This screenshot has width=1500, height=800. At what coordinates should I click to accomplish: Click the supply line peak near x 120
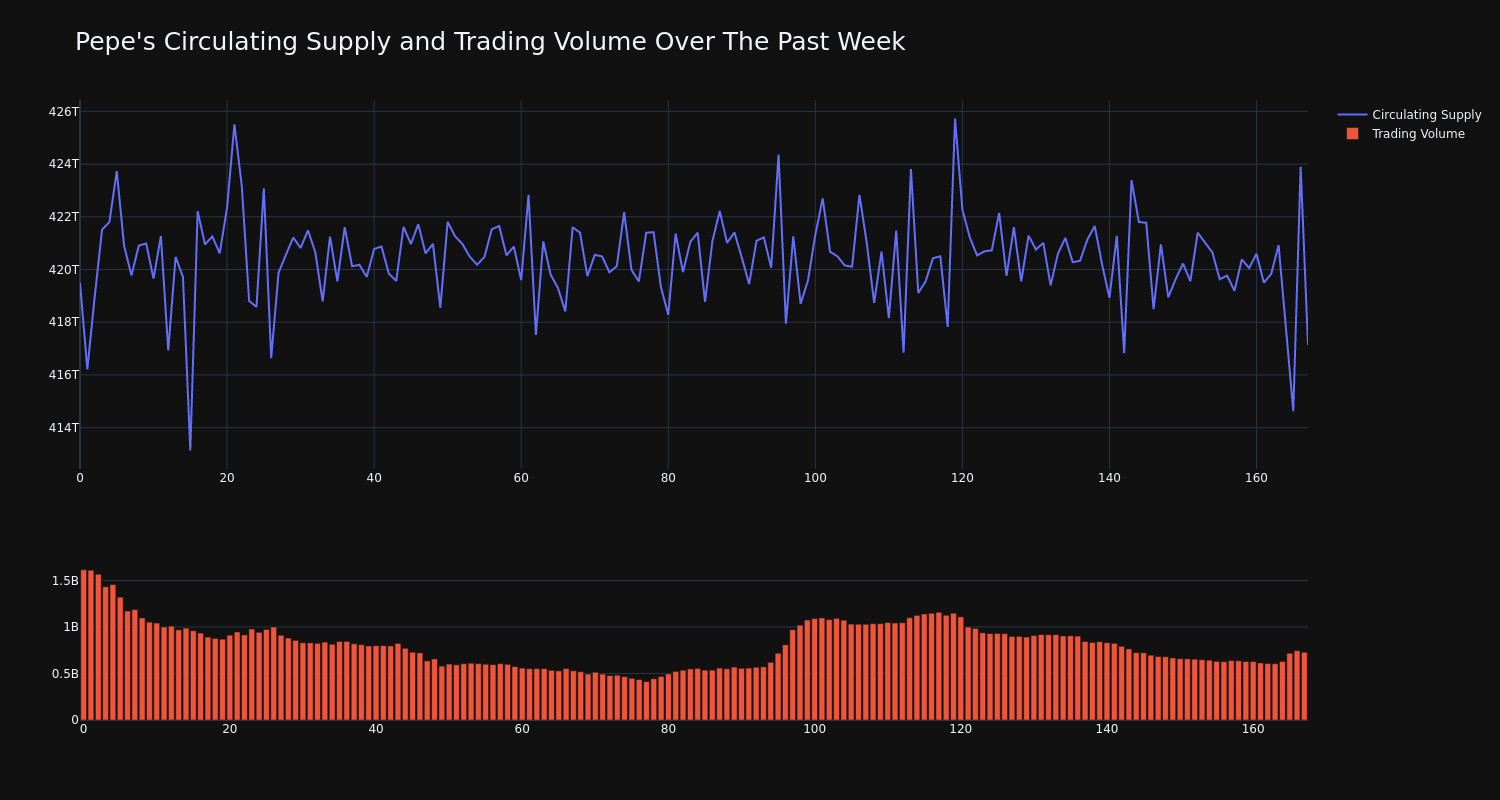coord(955,119)
